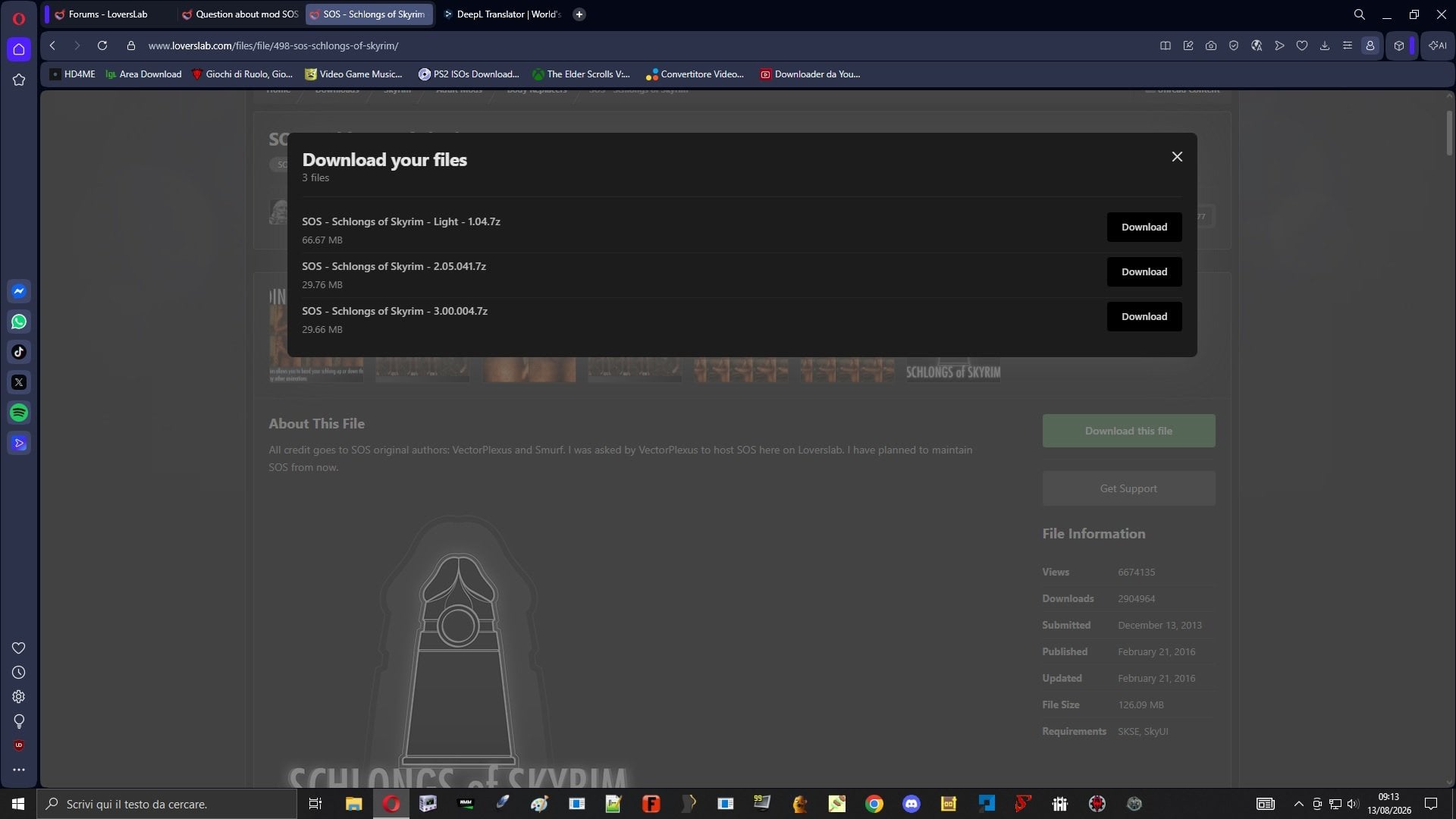
Task: Open TikTok in Opera sidebar
Action: click(x=19, y=352)
